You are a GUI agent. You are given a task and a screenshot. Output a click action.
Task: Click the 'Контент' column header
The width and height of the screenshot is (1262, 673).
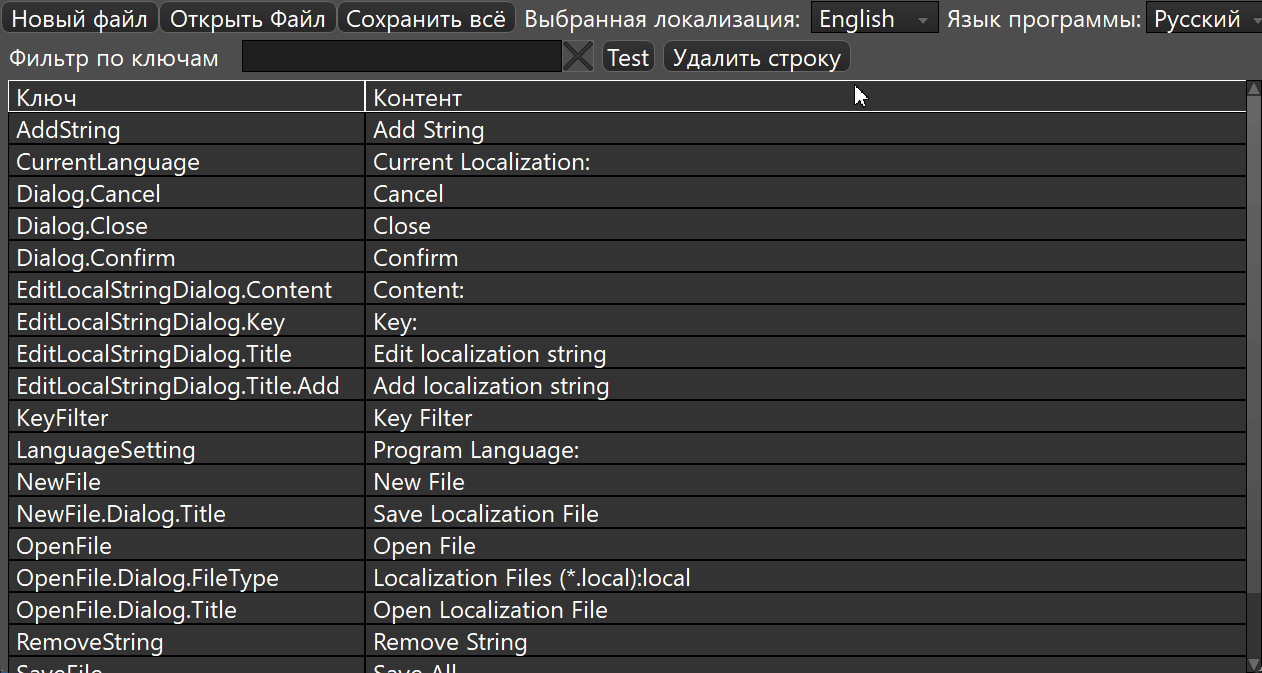tap(805, 97)
